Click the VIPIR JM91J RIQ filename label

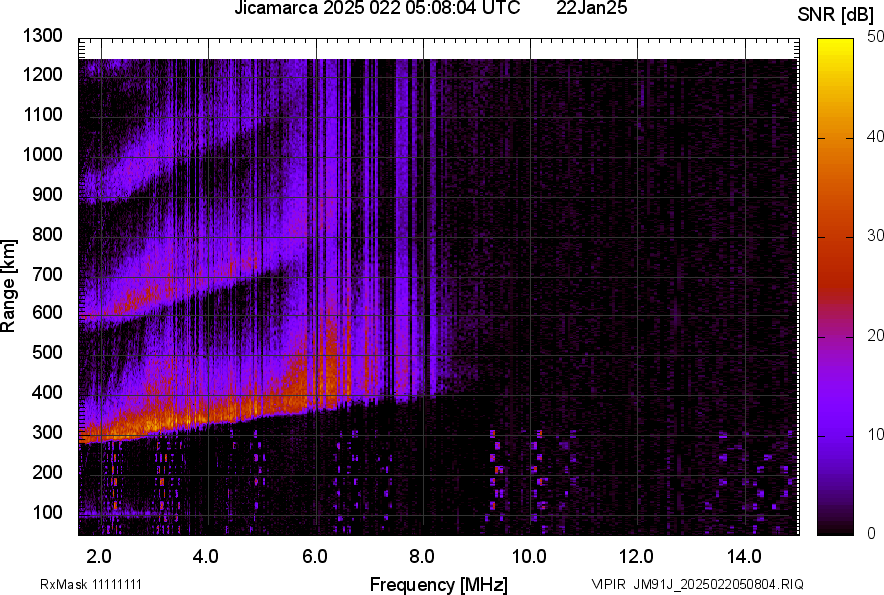(x=697, y=584)
